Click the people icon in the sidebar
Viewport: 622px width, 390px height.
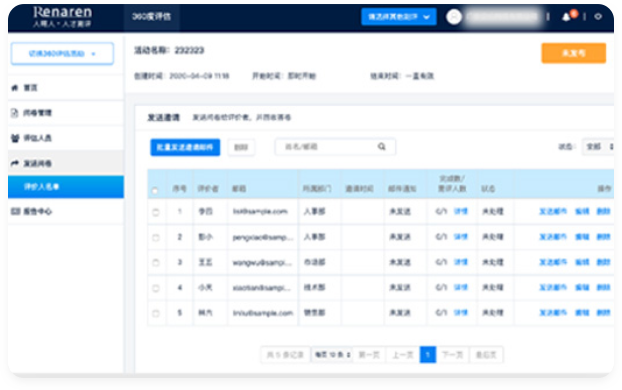[x=15, y=138]
